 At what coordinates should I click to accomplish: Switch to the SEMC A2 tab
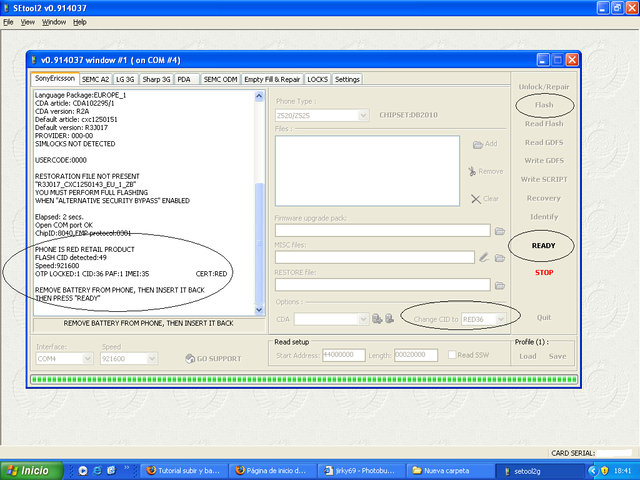(96, 79)
